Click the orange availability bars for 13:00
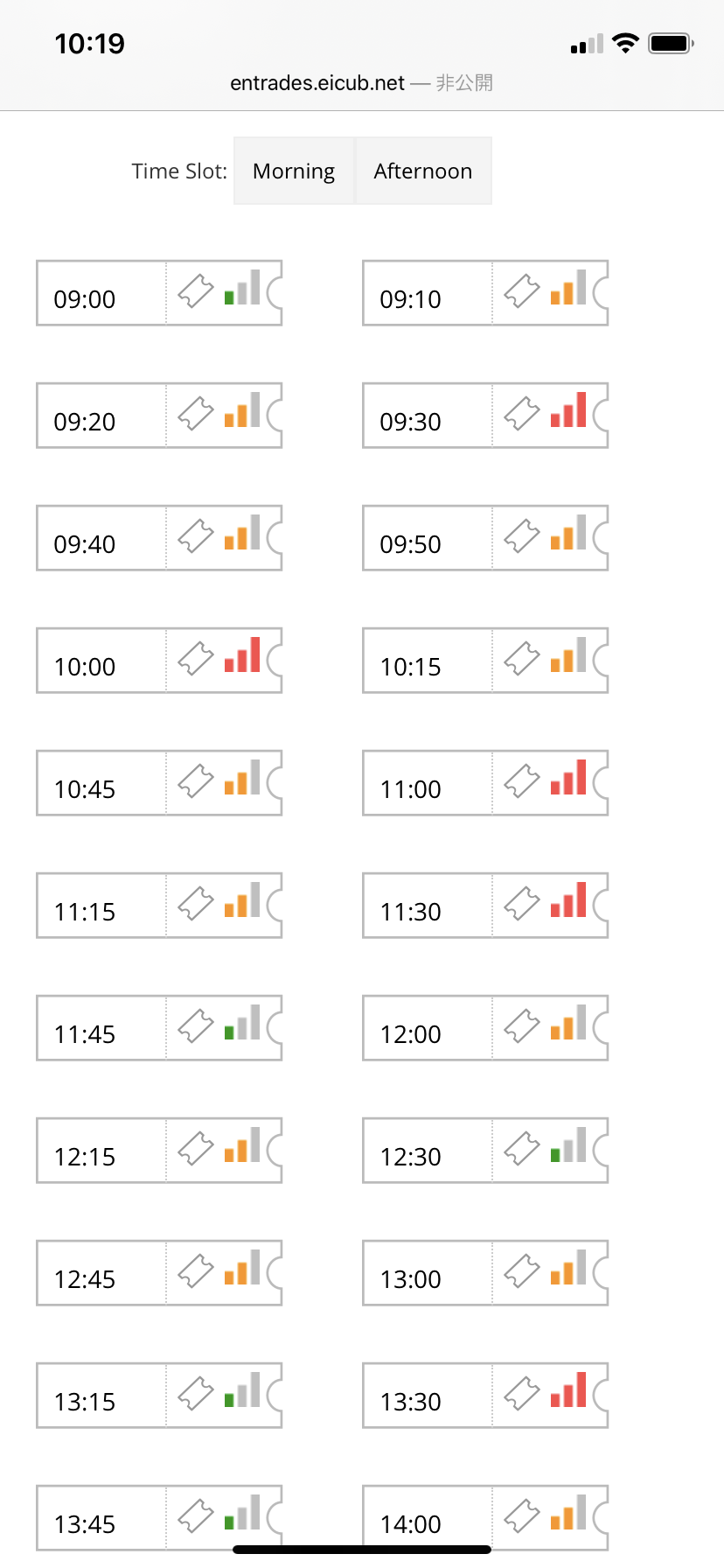Screen dimensions: 724x1568 568,1267
